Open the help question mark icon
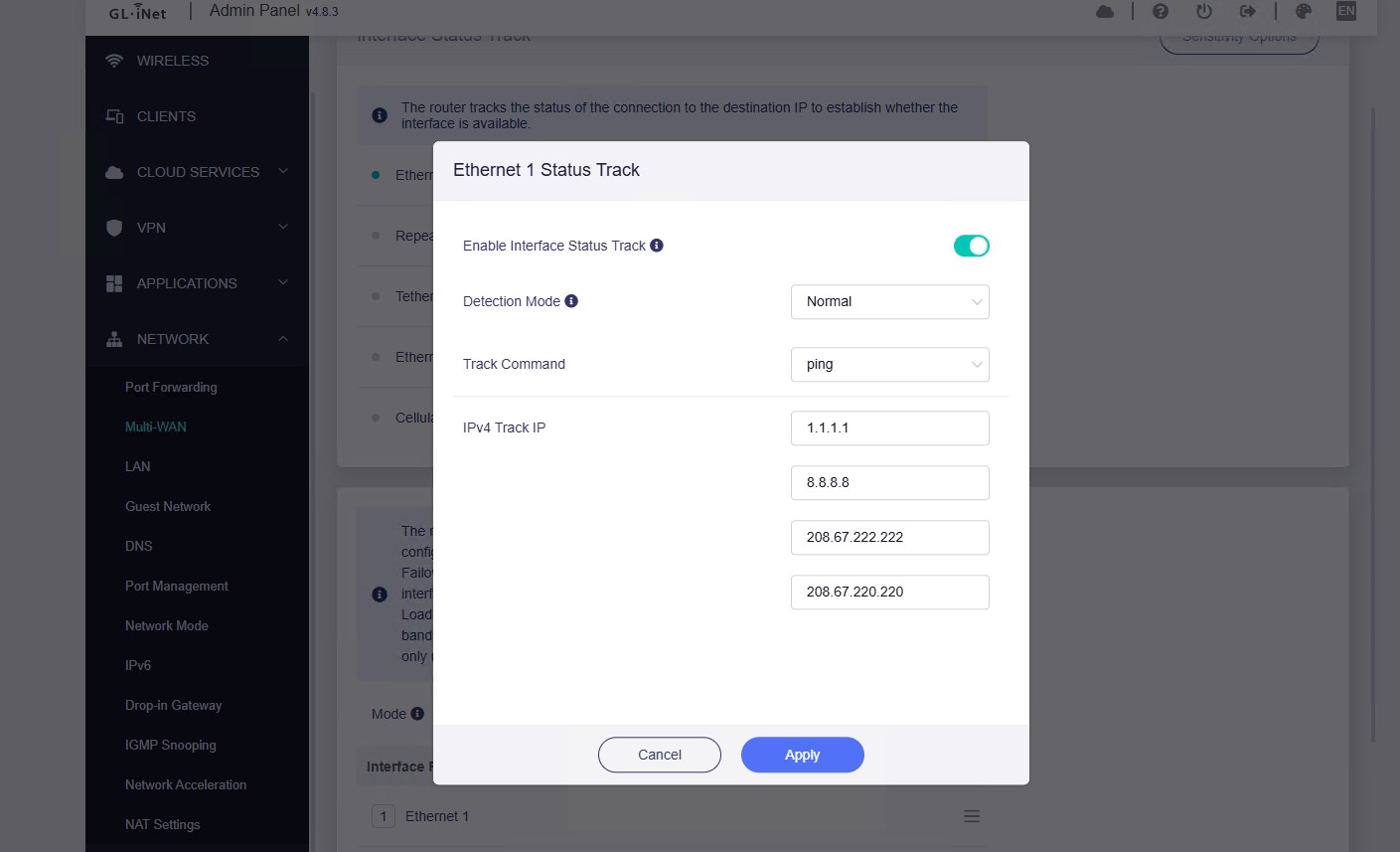 coord(1161,12)
